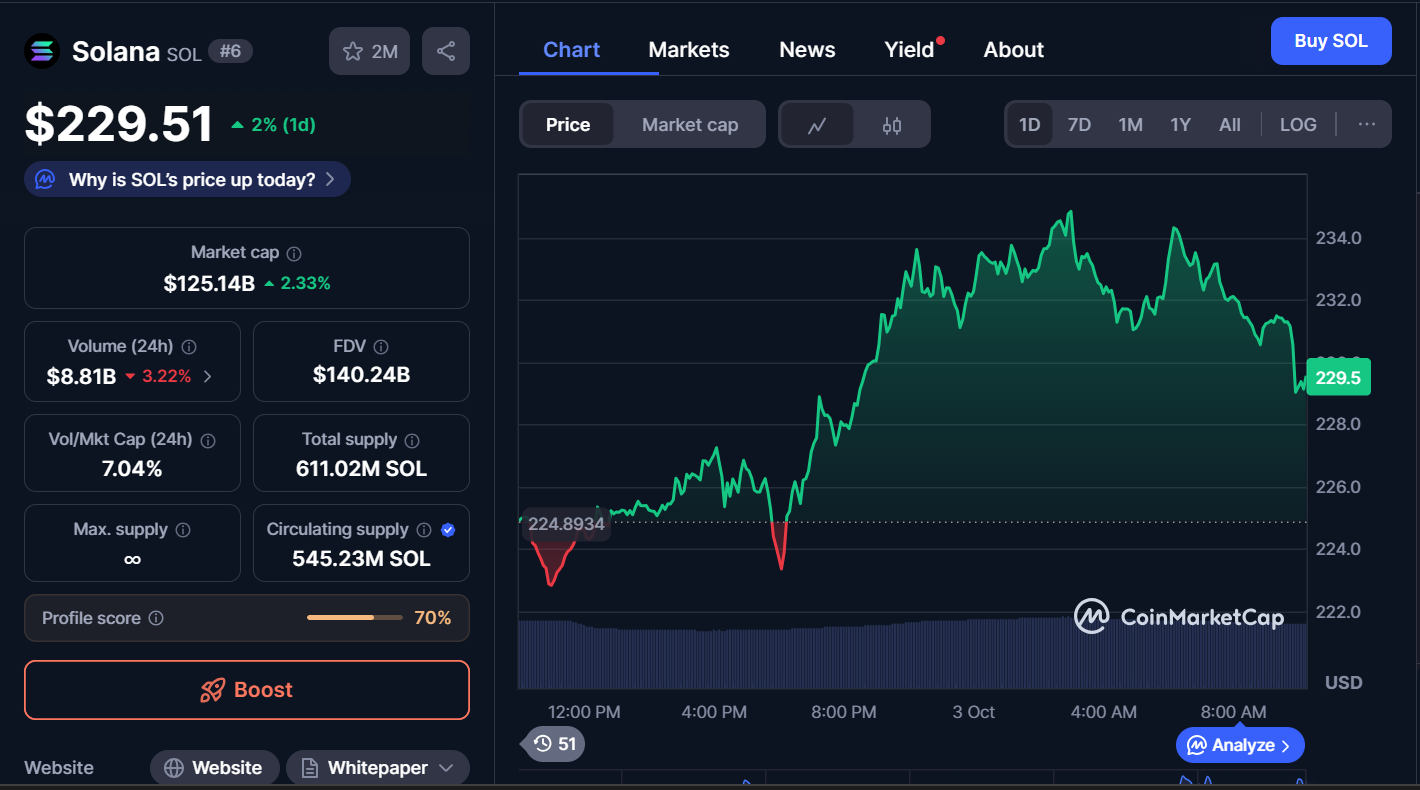This screenshot has height=790, width=1420.
Task: Click the share icon next to Solana
Action: [x=446, y=51]
